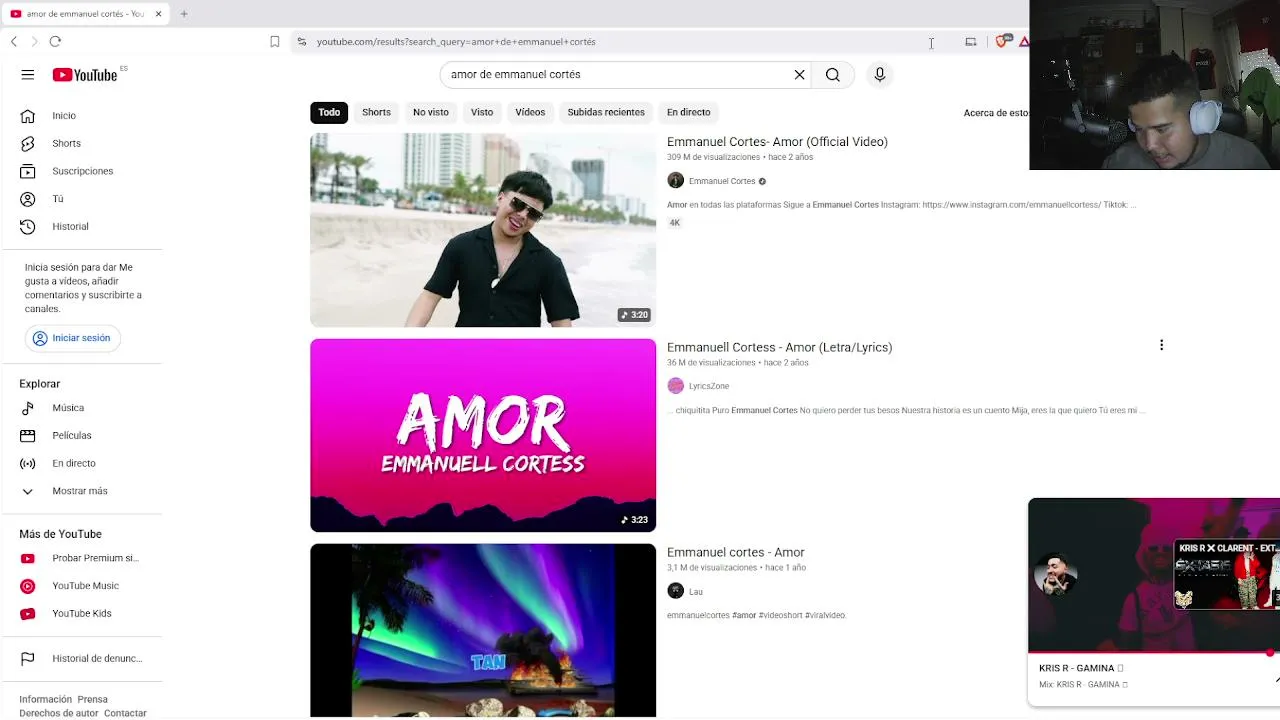1280x720 pixels.
Task: Select the 'Subidas recientes' filter chip
Action: coord(606,112)
